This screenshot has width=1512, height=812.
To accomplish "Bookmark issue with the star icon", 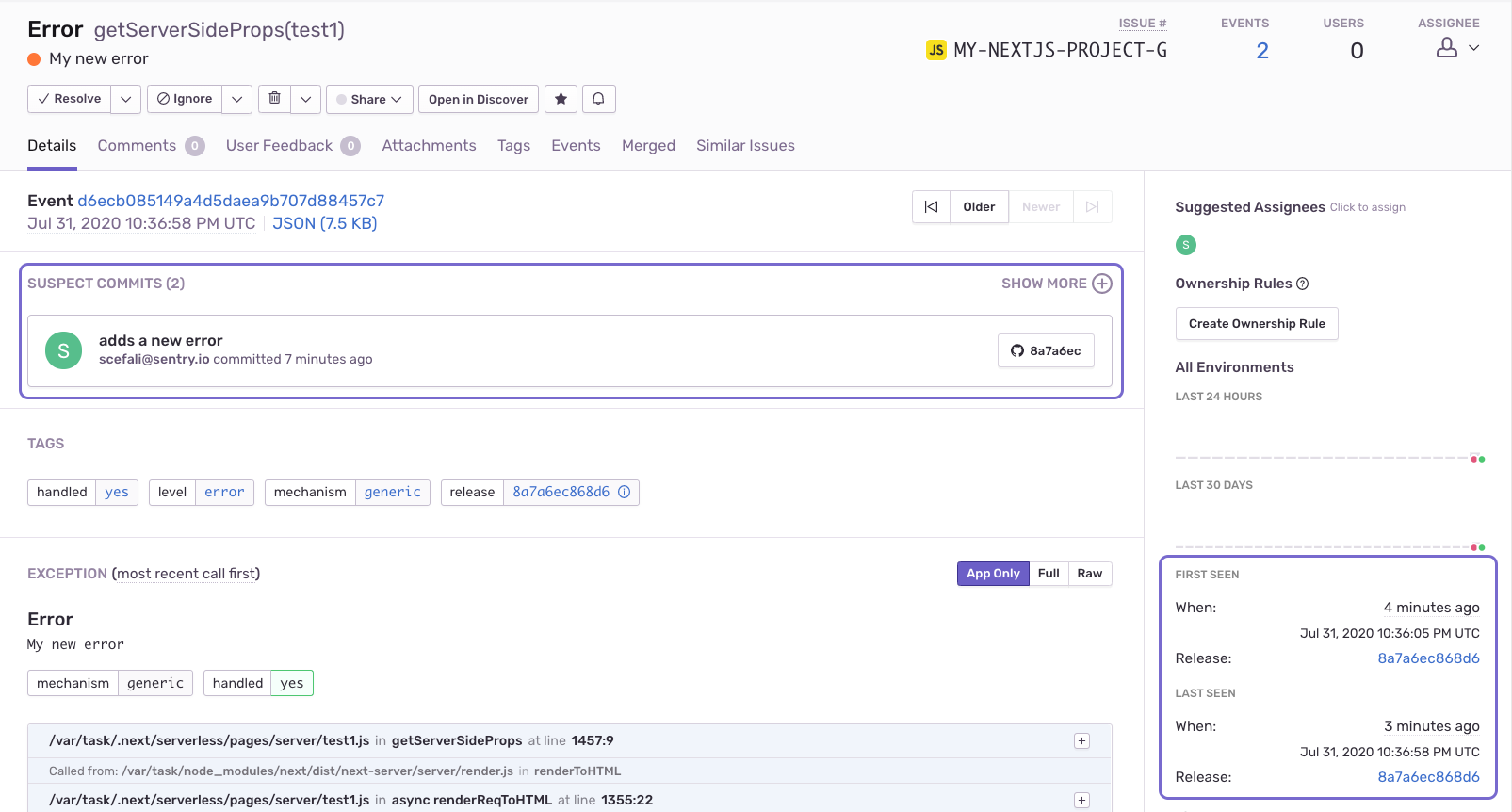I will 561,99.
